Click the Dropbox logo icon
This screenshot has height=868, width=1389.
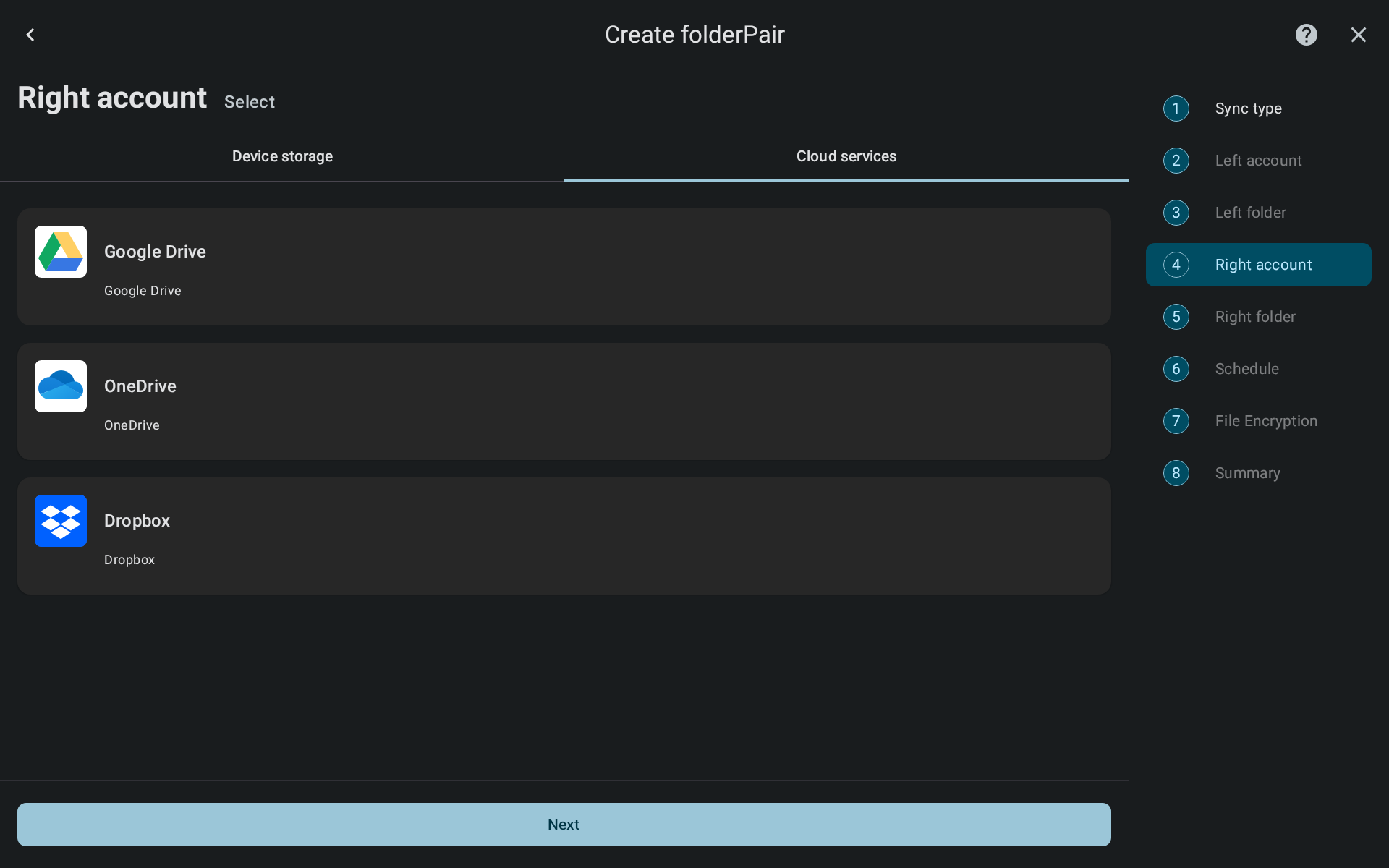click(x=61, y=521)
